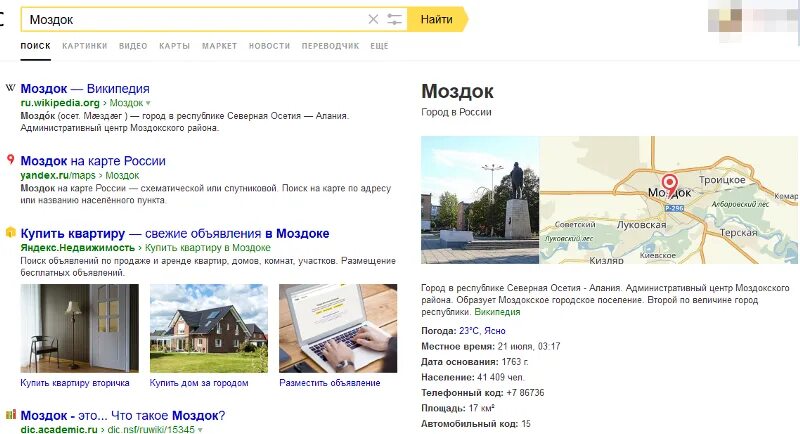The width and height of the screenshot is (800, 434).
Task: Click the floor lamp room thumbnail
Action: pos(80,328)
